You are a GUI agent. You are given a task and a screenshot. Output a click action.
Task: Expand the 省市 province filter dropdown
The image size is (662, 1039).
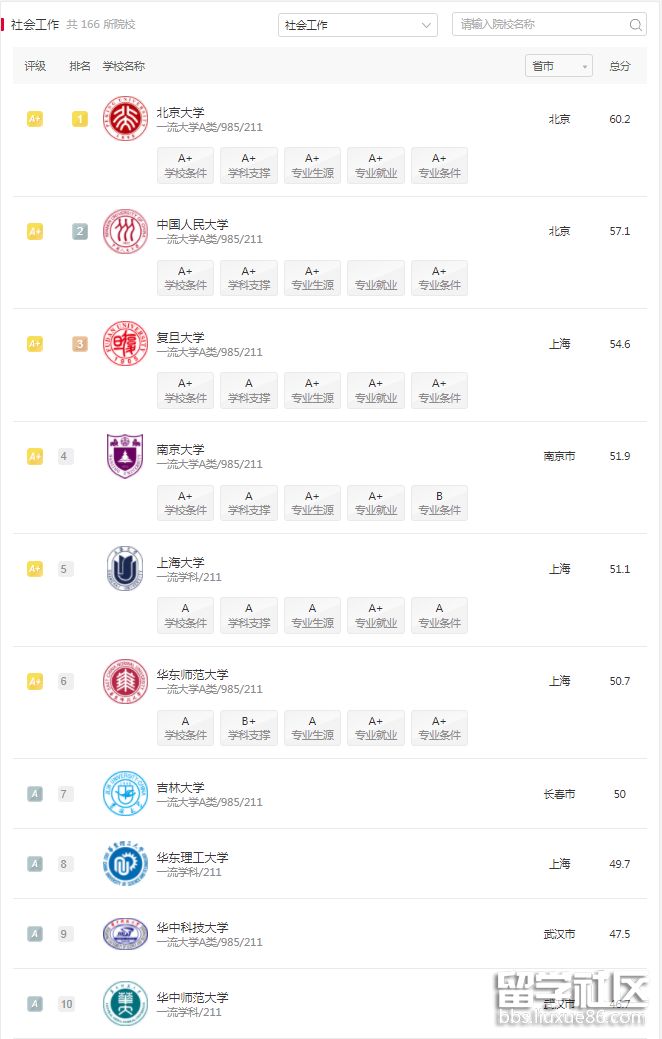tap(558, 66)
